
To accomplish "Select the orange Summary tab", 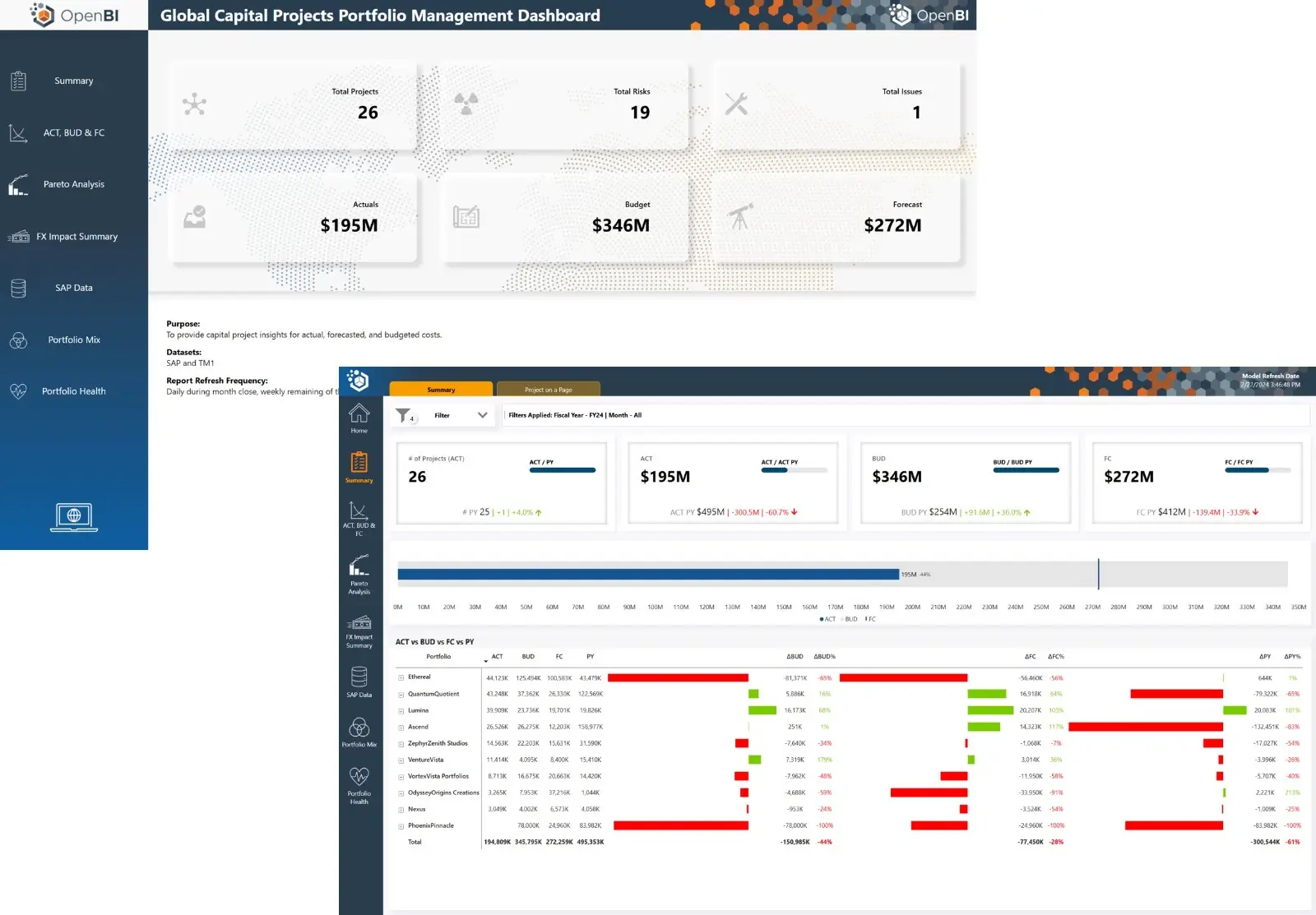I will (441, 390).
